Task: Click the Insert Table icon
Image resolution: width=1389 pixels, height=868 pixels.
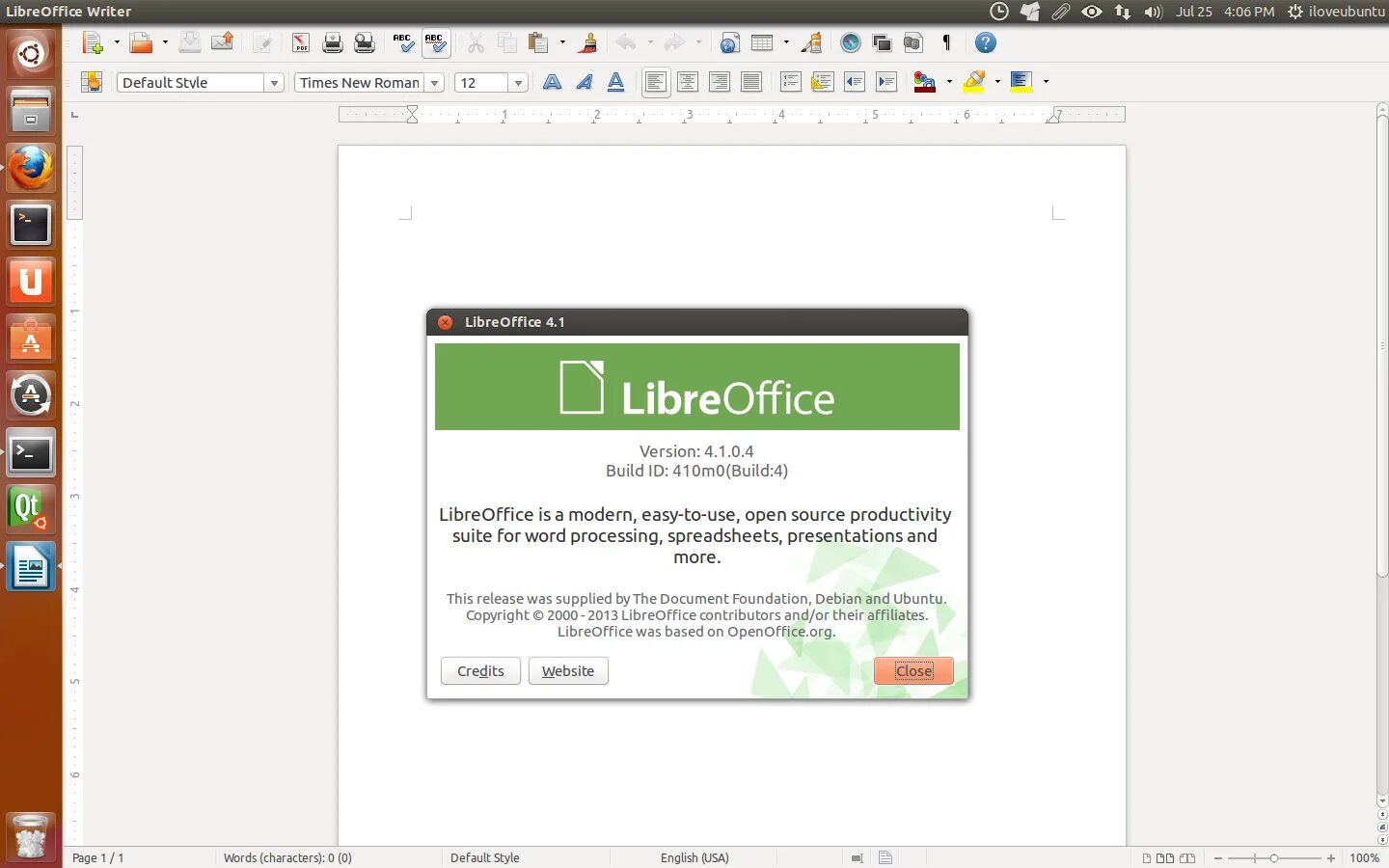Action: click(762, 42)
